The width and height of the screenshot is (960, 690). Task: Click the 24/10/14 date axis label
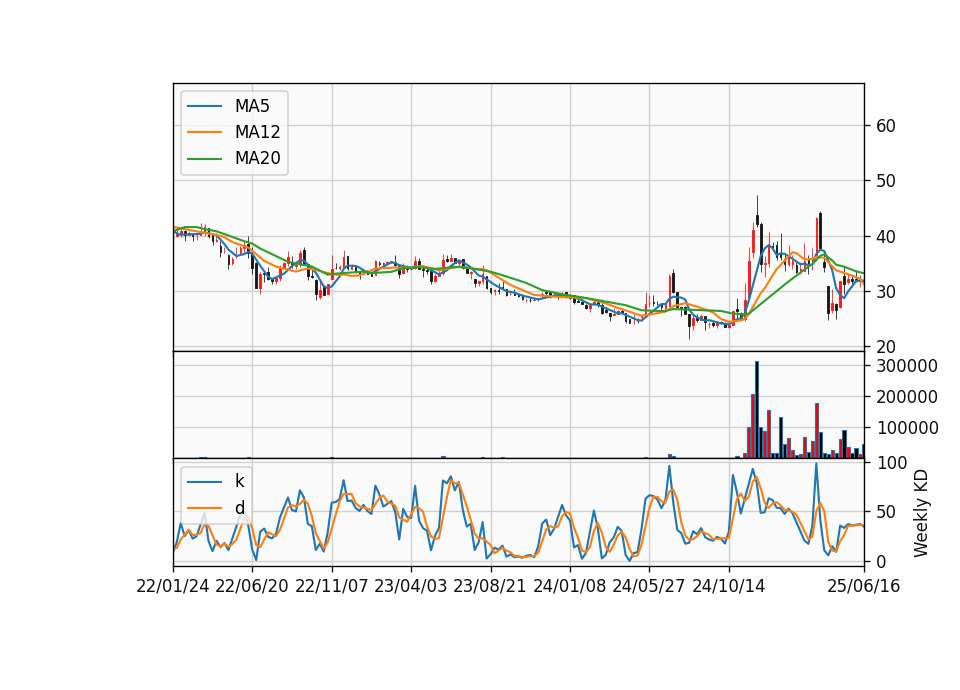click(x=729, y=586)
